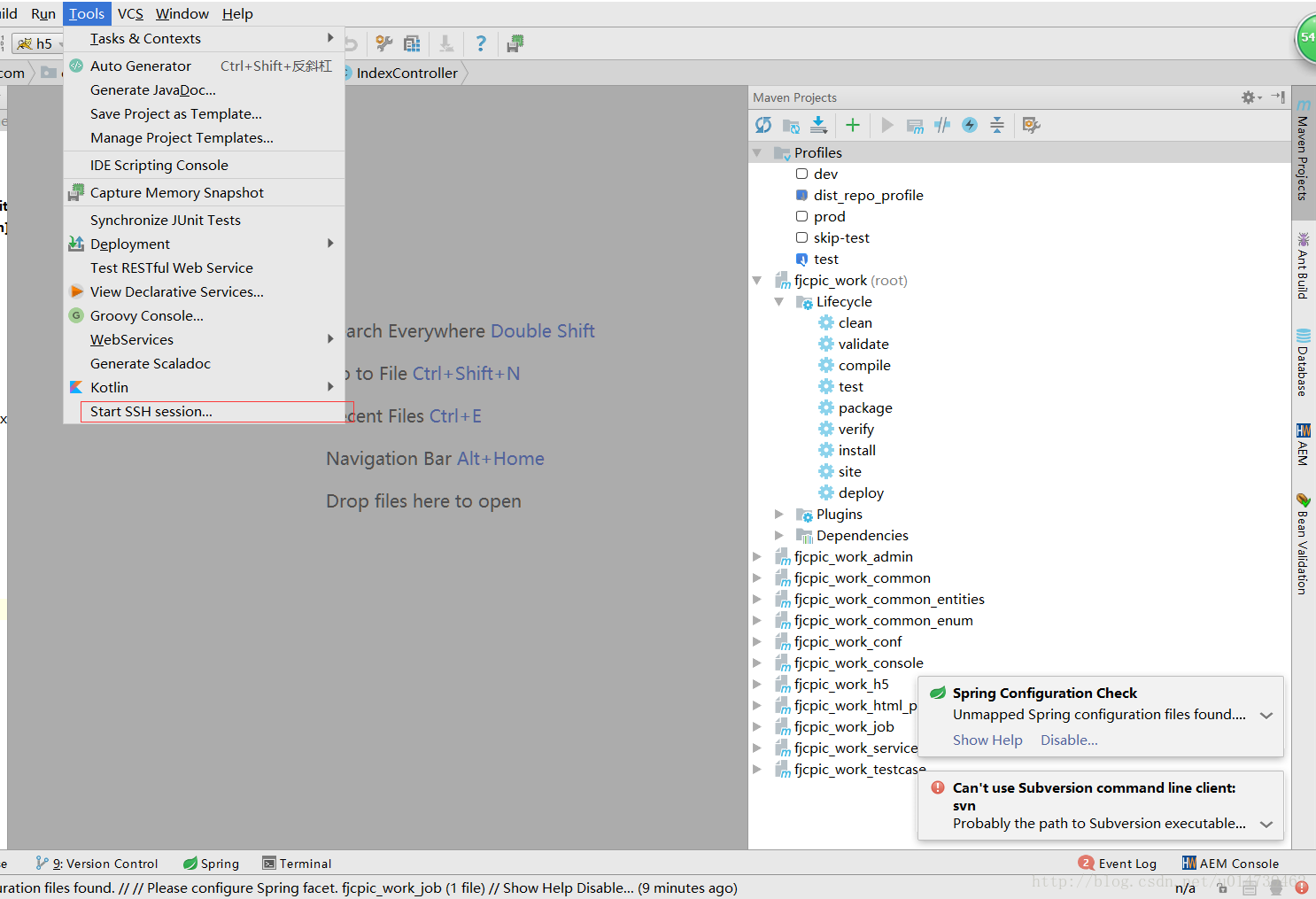Screen dimensions: 1316x899
Task: Click the blue Help question mark
Action: click(481, 43)
